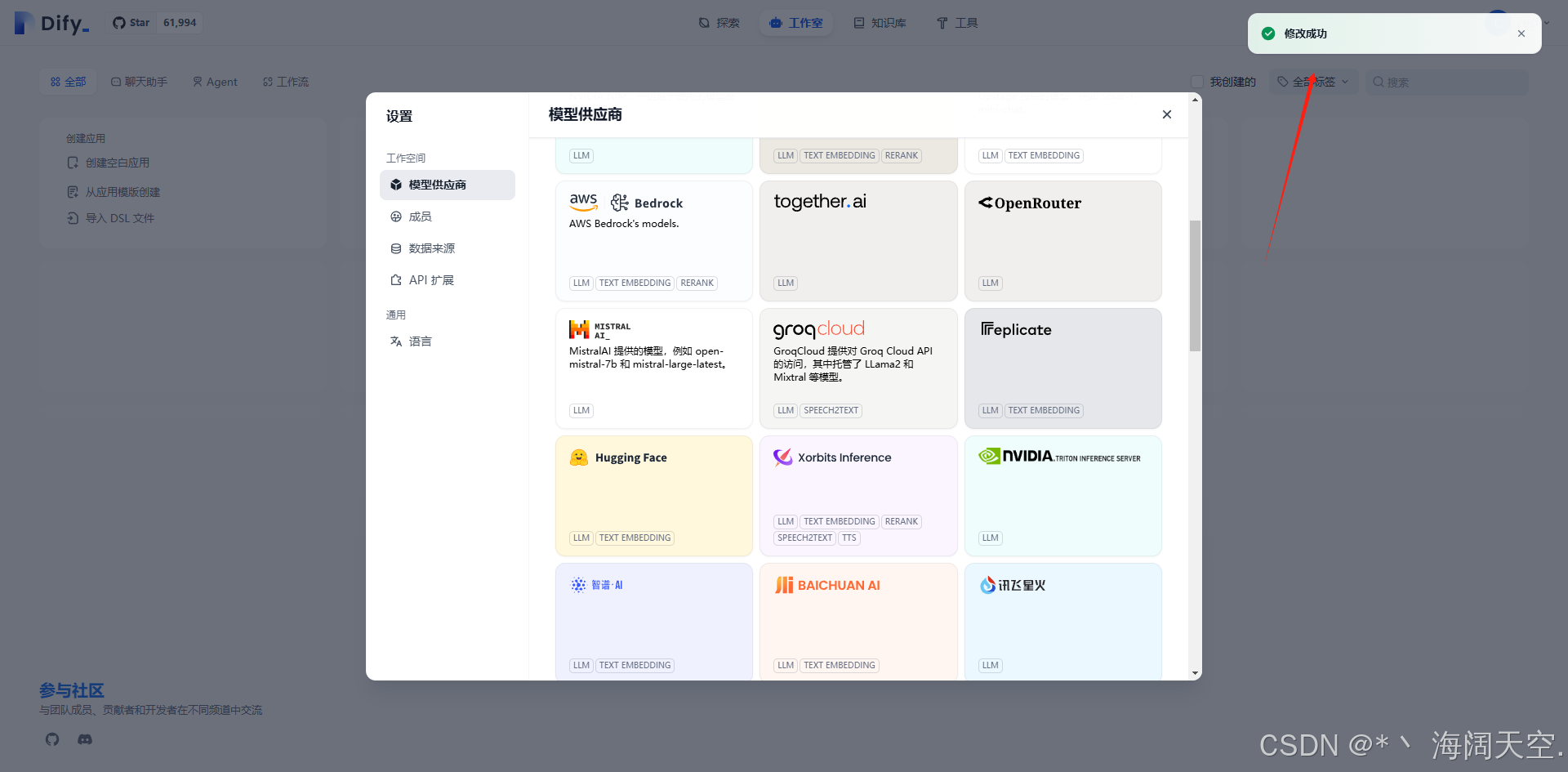Close the settings dialog
Image resolution: width=1568 pixels, height=772 pixels.
pos(1167,114)
